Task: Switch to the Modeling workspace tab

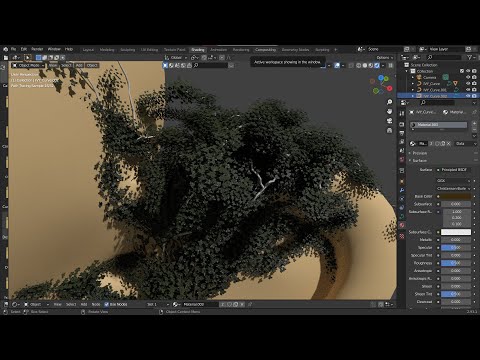Action: coord(107,50)
